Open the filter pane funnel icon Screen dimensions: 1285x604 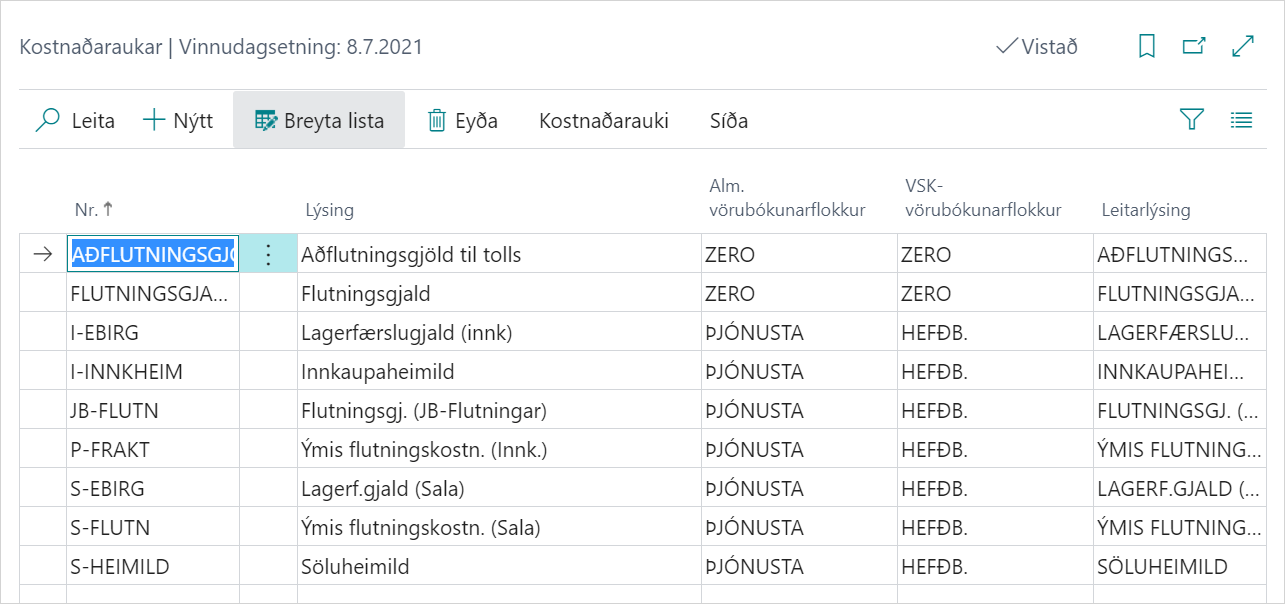tap(1191, 120)
